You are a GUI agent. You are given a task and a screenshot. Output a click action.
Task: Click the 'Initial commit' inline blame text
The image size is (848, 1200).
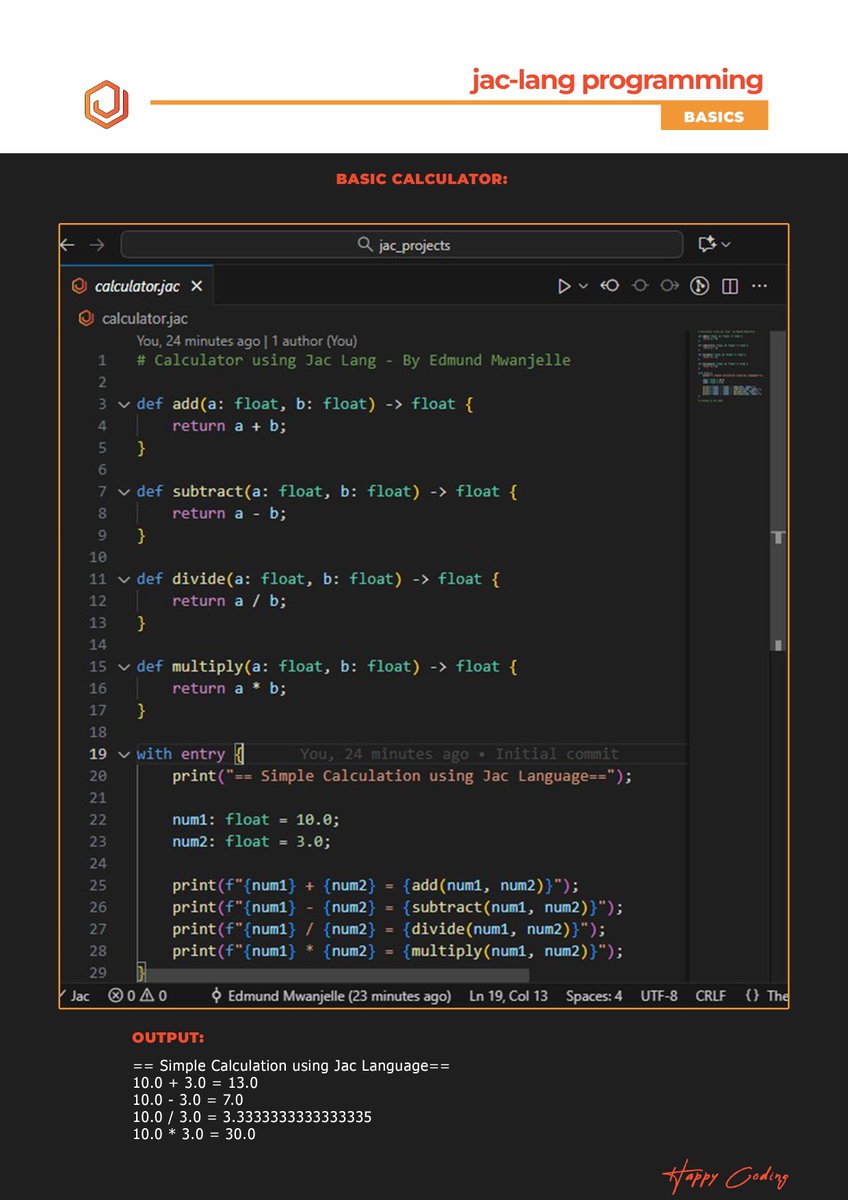[557, 754]
